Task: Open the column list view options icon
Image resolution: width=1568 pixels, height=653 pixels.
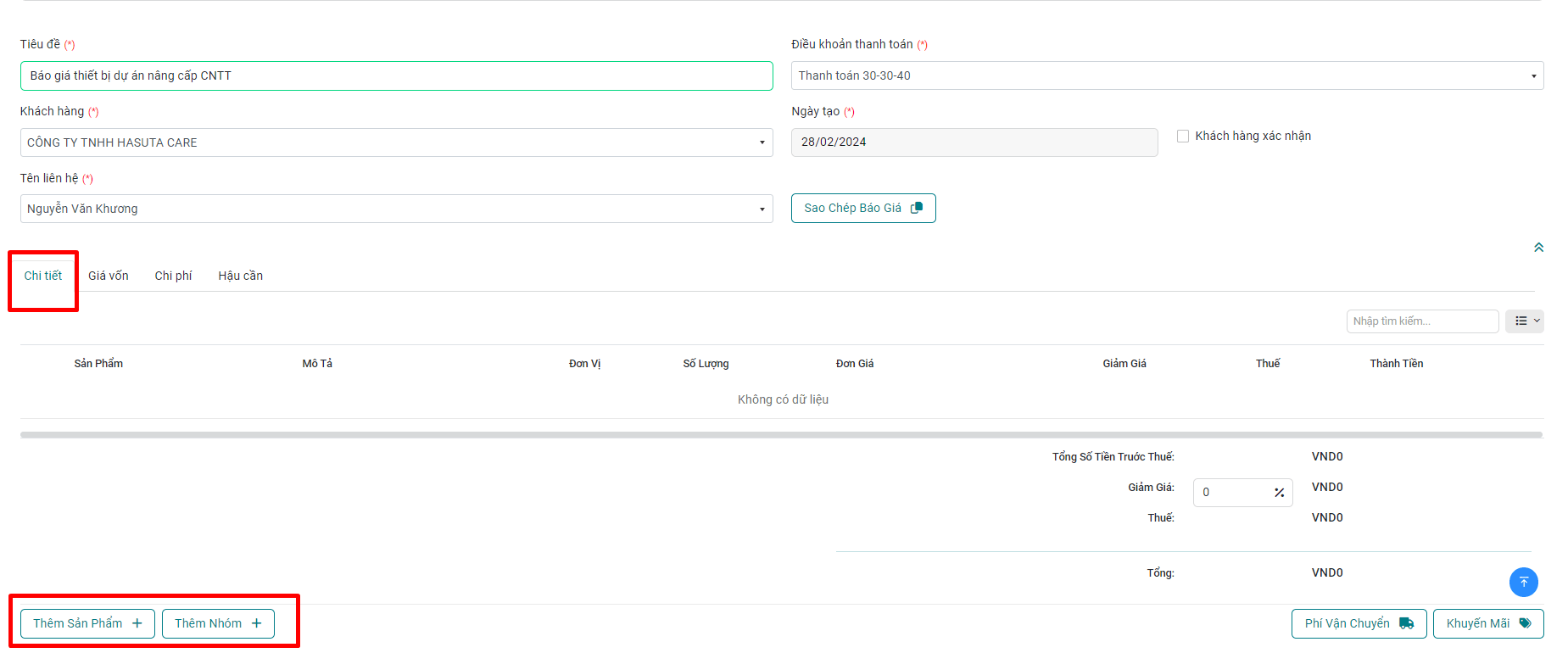Action: 1524,321
